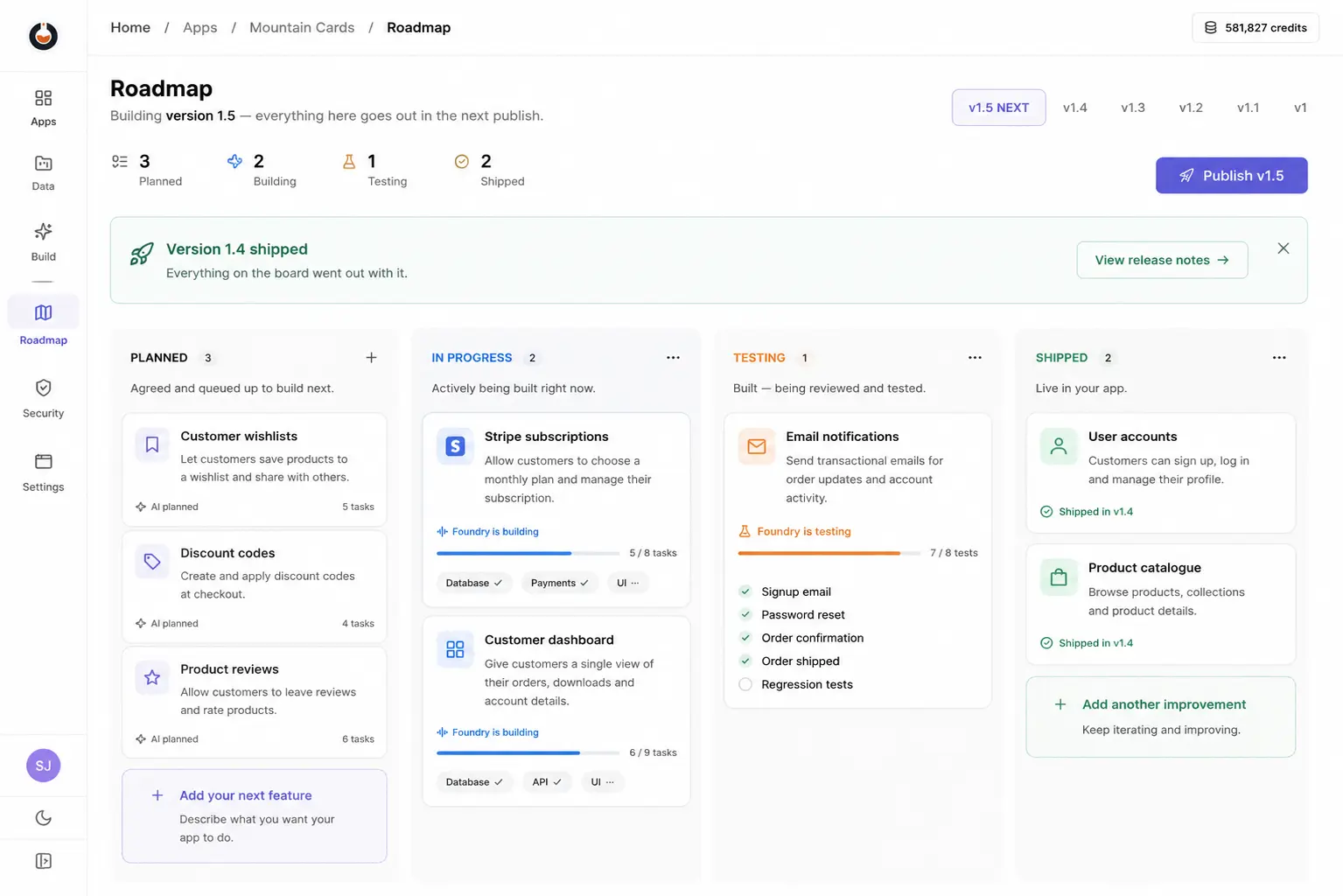Viewport: 1343px width, 896px height.
Task: Click the Customer dashboard grid icon
Action: click(455, 649)
